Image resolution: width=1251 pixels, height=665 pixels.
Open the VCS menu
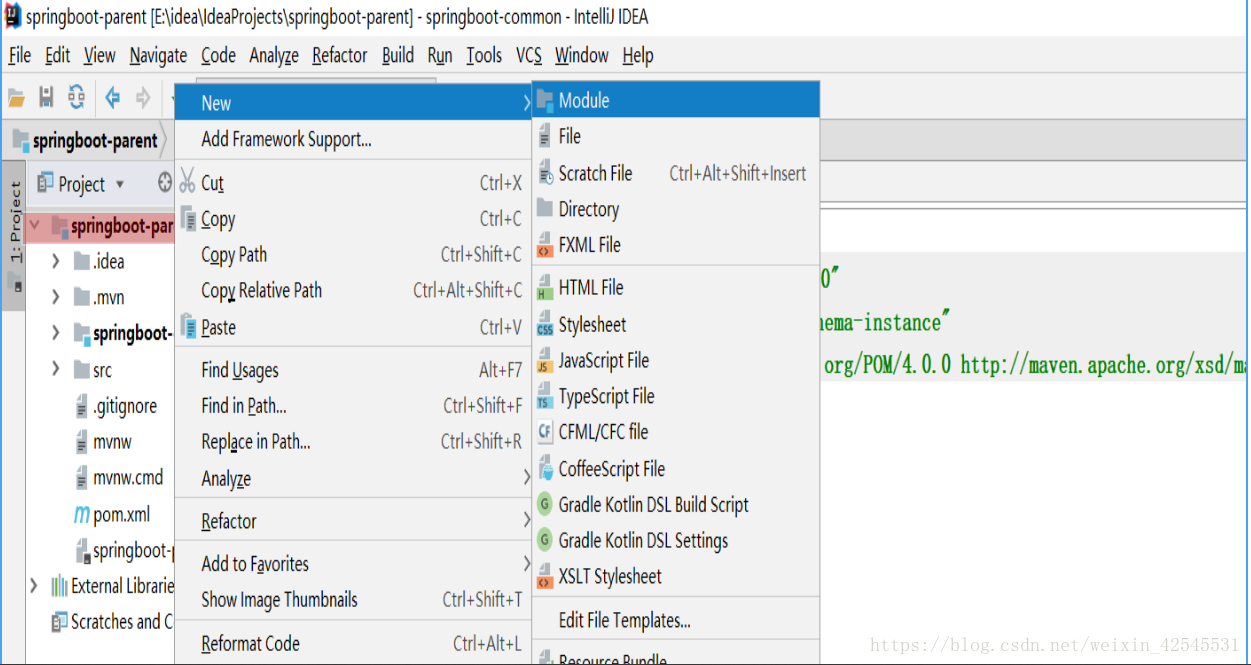tap(529, 56)
